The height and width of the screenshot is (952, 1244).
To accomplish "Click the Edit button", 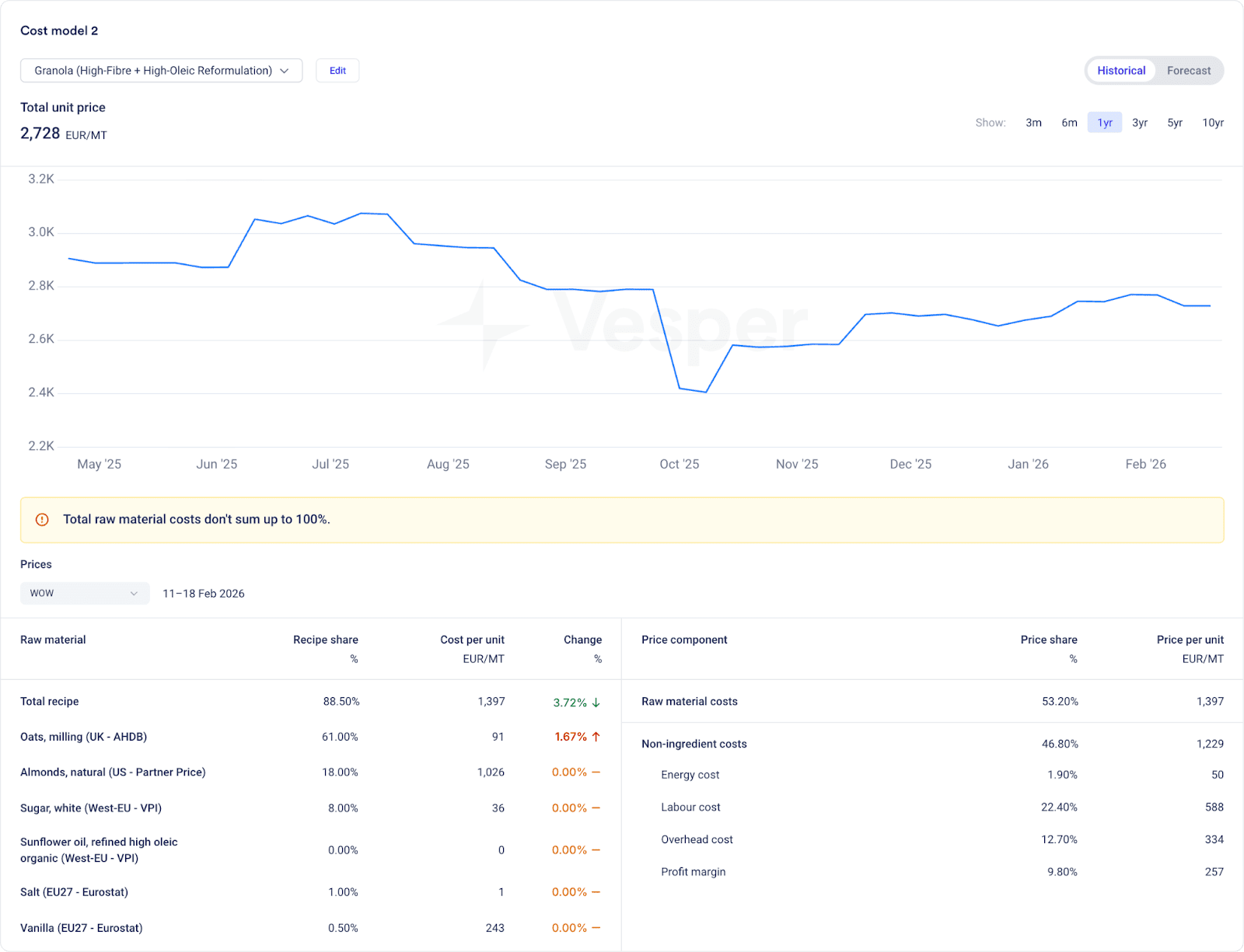I will point(337,71).
